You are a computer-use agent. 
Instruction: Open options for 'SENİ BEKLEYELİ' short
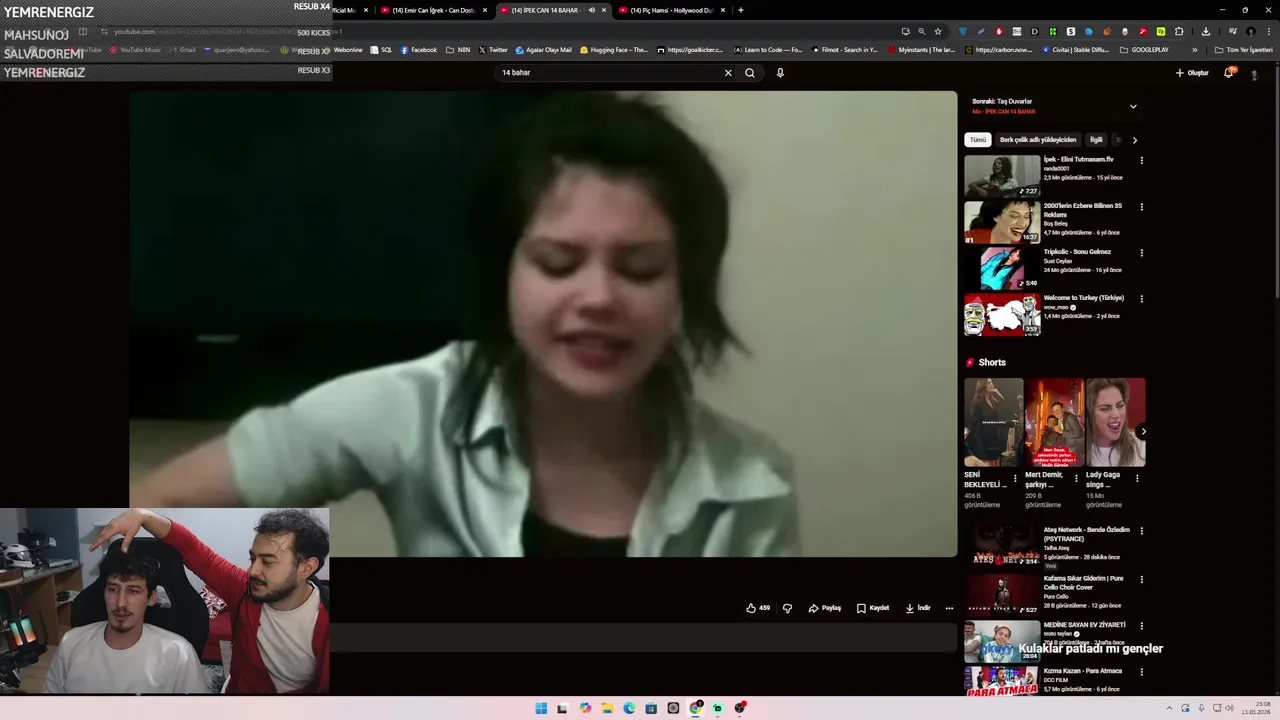tap(1015, 478)
